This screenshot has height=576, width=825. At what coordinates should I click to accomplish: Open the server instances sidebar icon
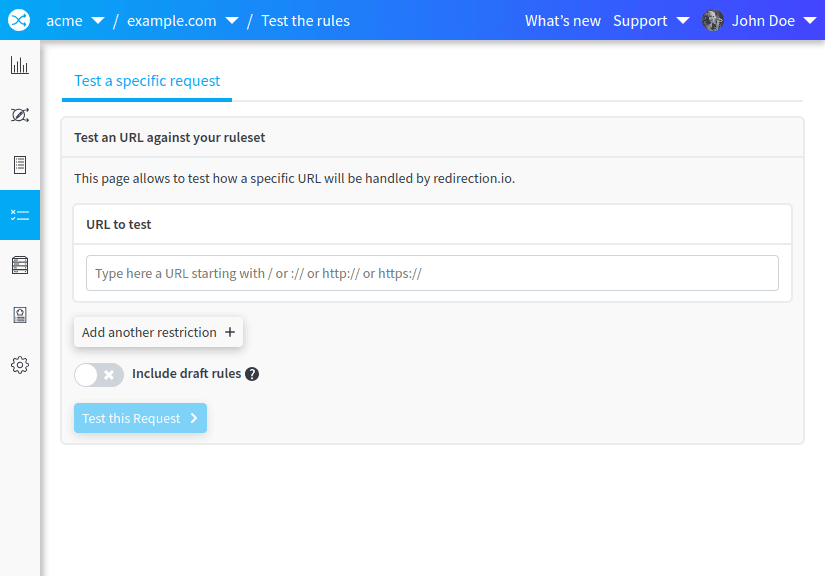19,265
